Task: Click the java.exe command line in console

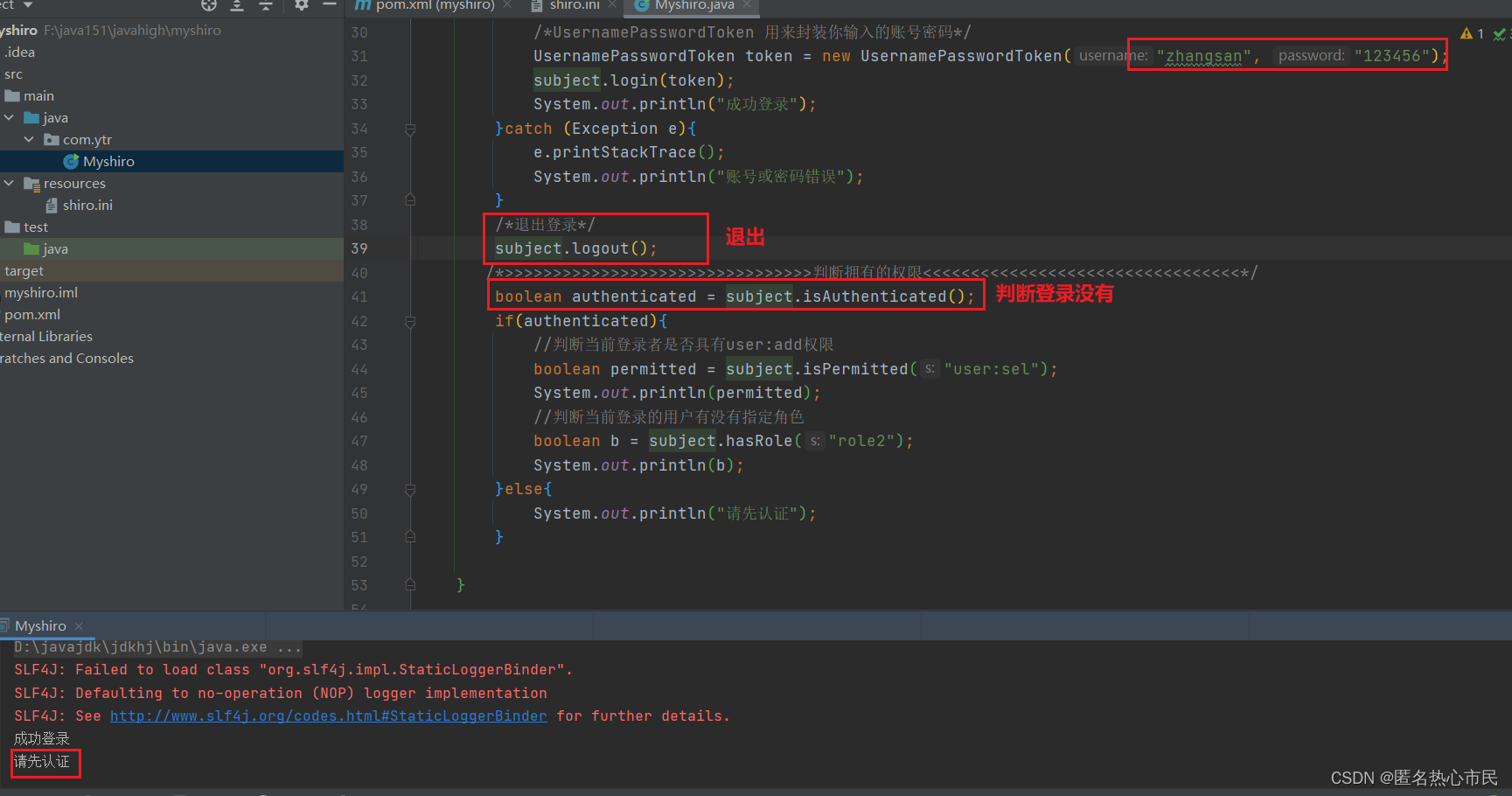Action: point(158,648)
